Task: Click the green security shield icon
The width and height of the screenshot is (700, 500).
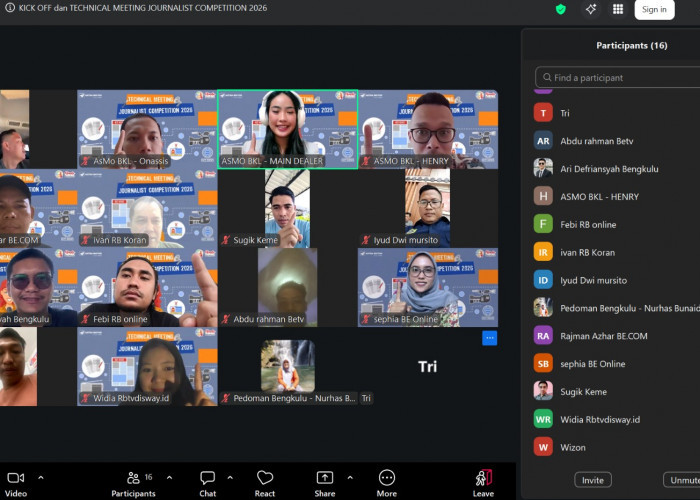Action: pos(561,9)
